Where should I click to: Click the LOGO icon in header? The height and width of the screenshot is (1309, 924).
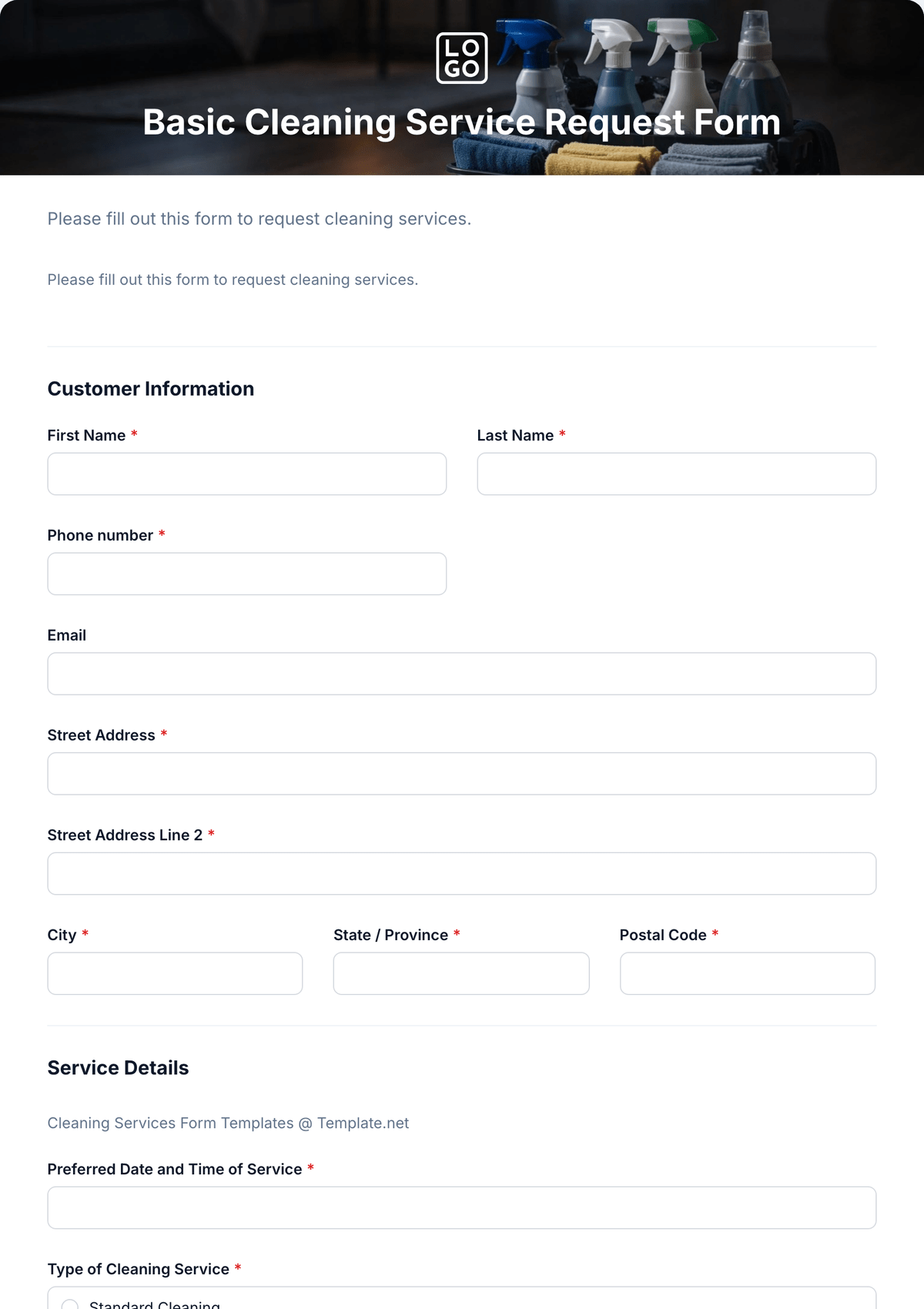pos(462,58)
